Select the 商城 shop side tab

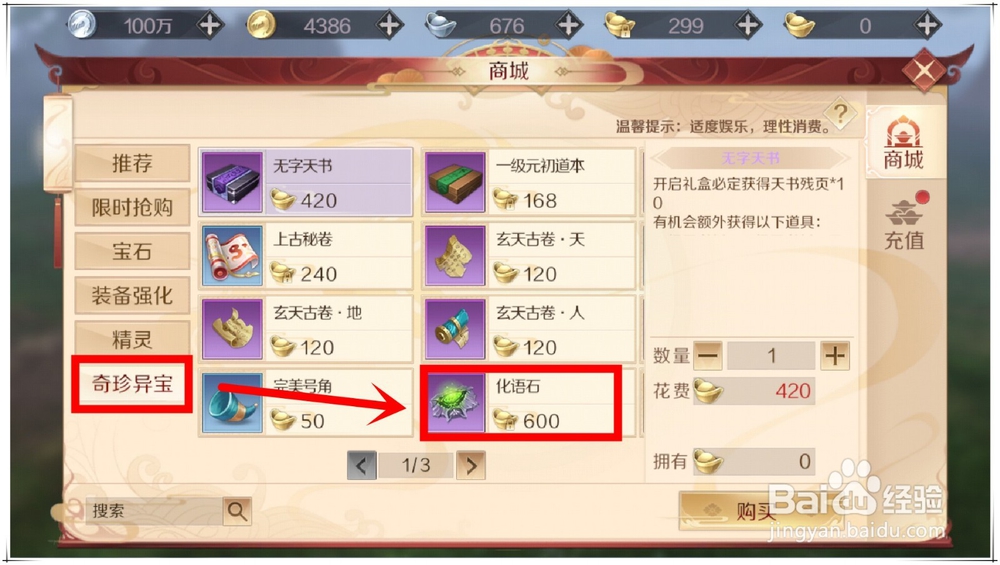click(x=903, y=142)
